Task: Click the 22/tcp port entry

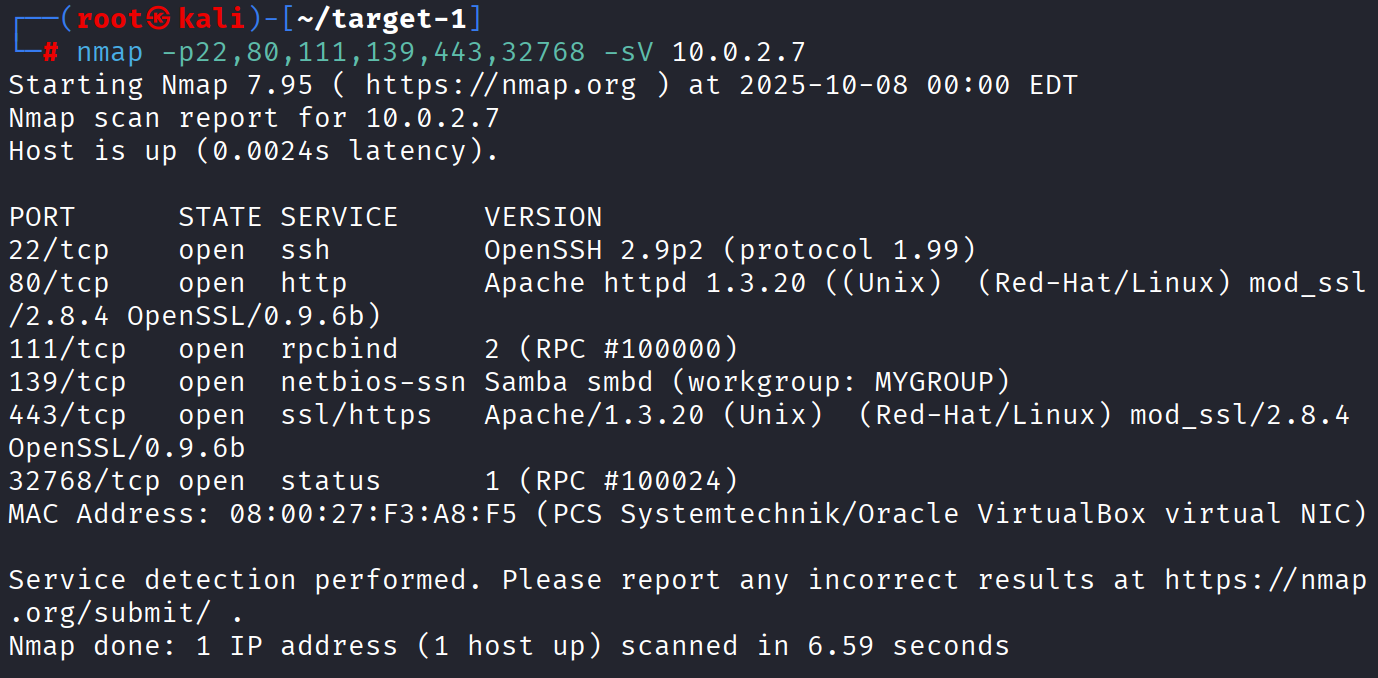Action: 59,250
